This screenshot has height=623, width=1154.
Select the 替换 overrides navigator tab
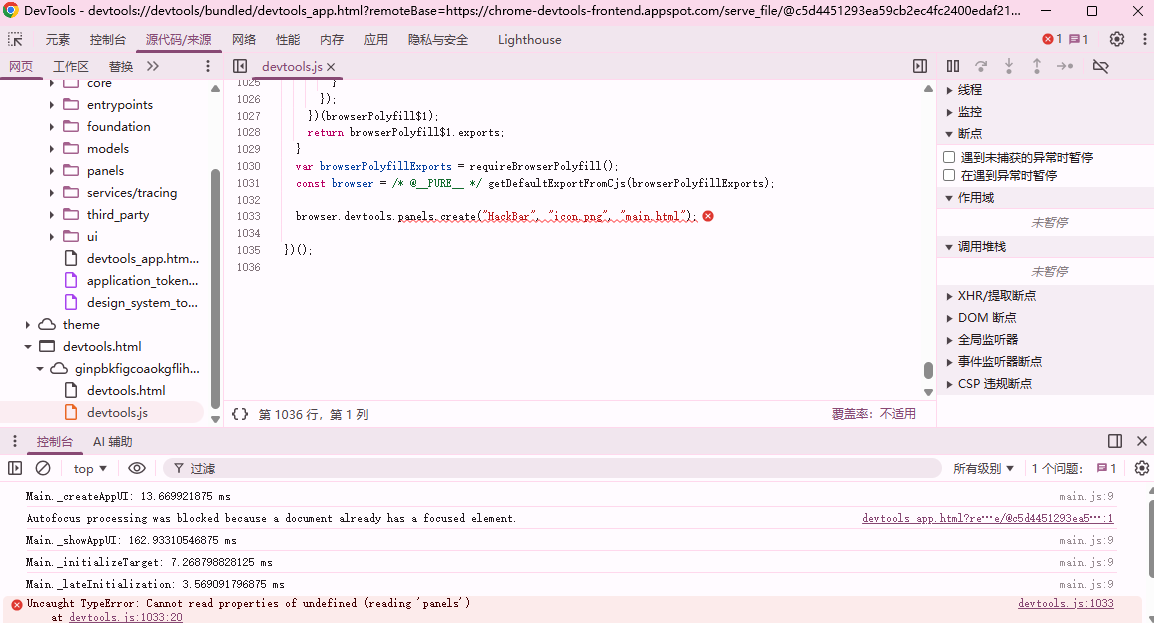[x=121, y=66]
